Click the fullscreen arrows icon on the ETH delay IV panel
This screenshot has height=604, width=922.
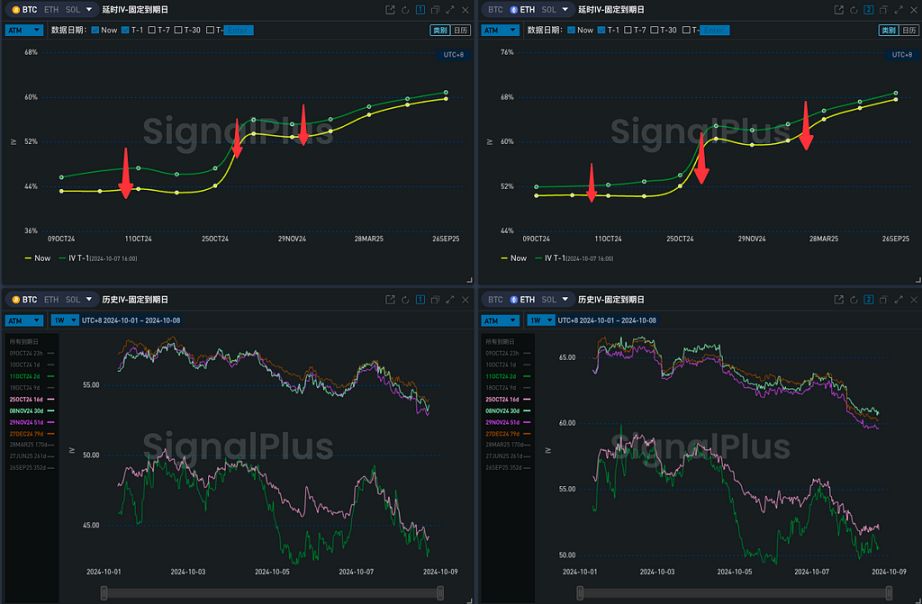[x=897, y=9]
